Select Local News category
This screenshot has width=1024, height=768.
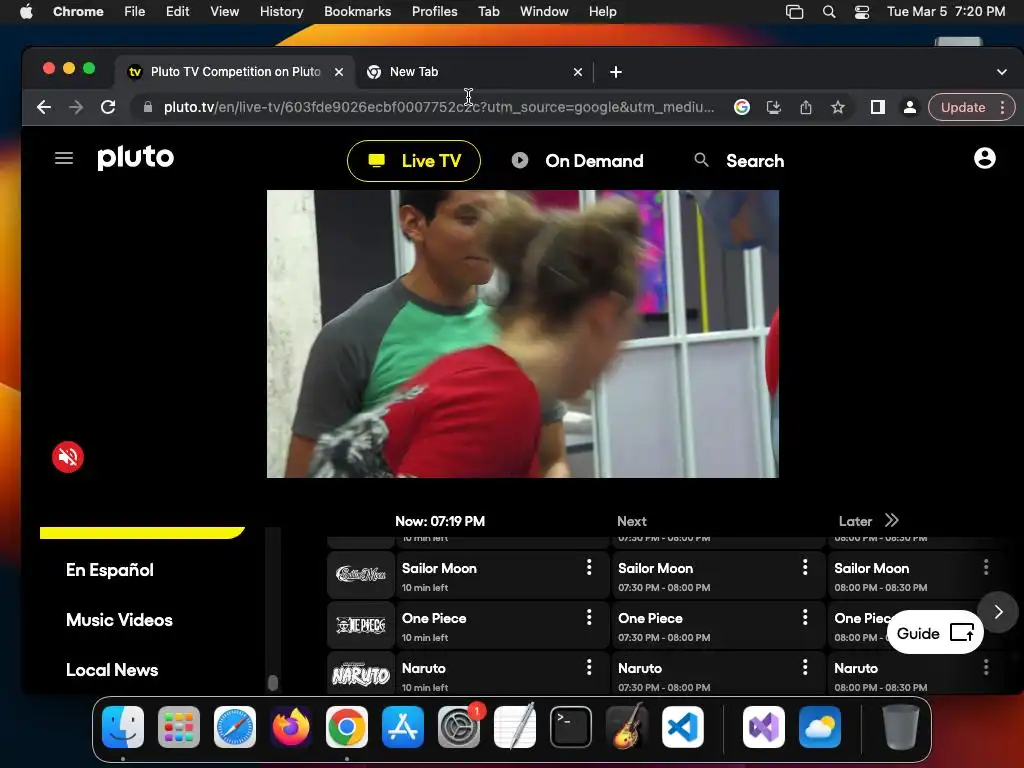click(x=112, y=670)
